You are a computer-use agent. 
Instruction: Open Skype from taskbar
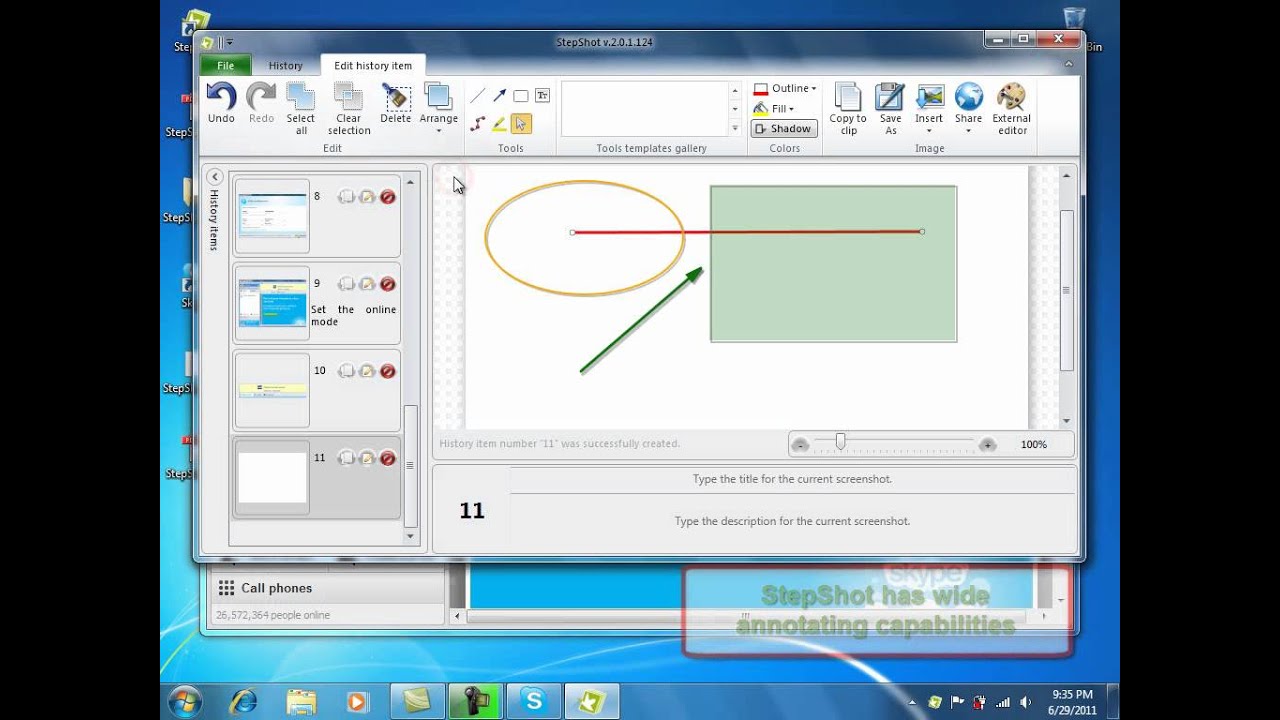533,701
